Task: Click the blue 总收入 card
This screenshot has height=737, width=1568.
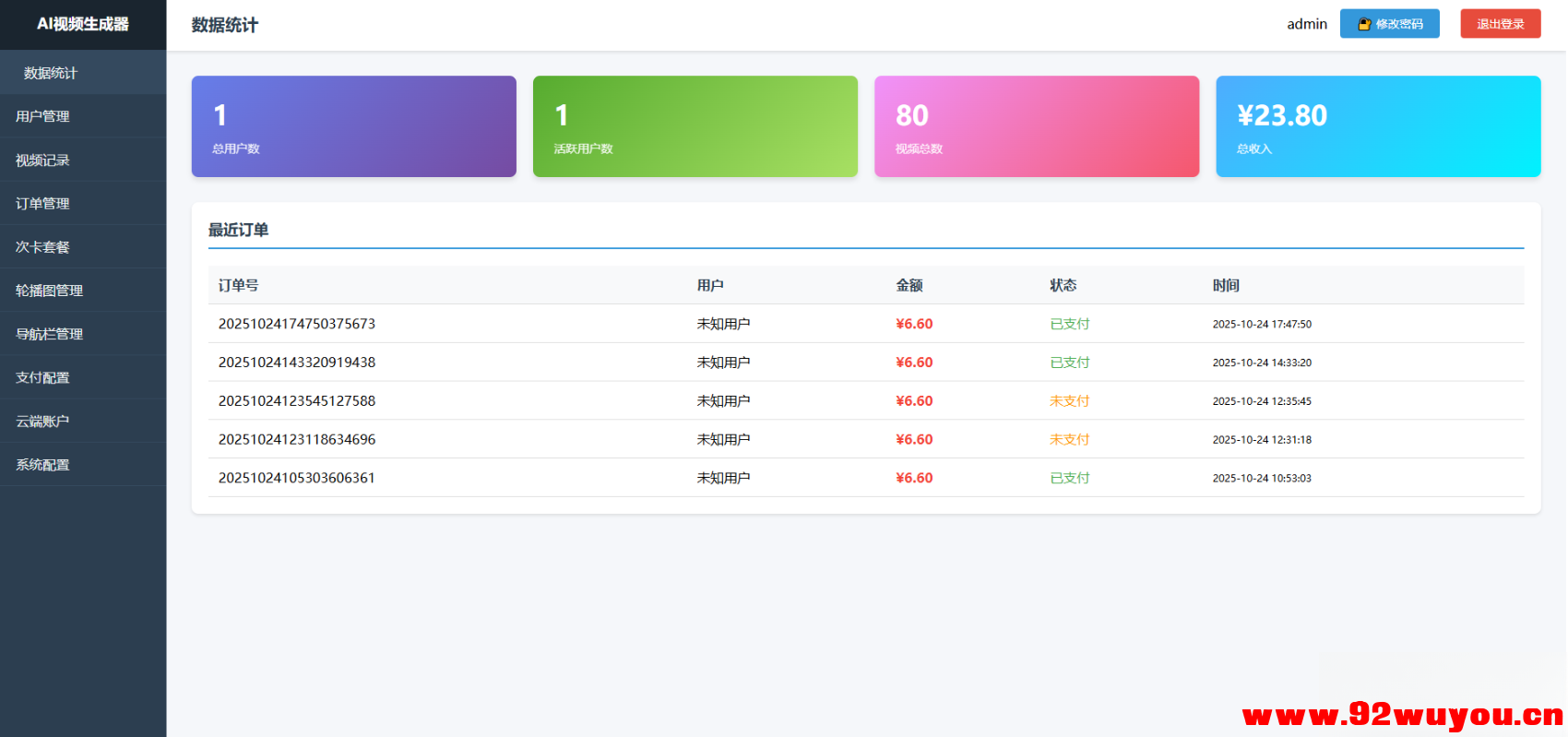Action: point(1377,126)
